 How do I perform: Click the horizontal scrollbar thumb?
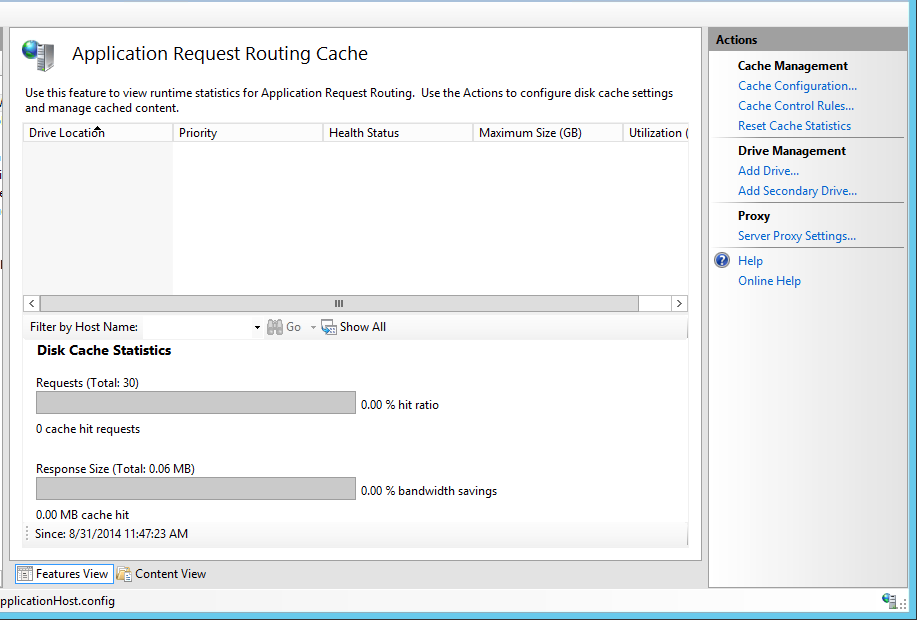click(339, 304)
